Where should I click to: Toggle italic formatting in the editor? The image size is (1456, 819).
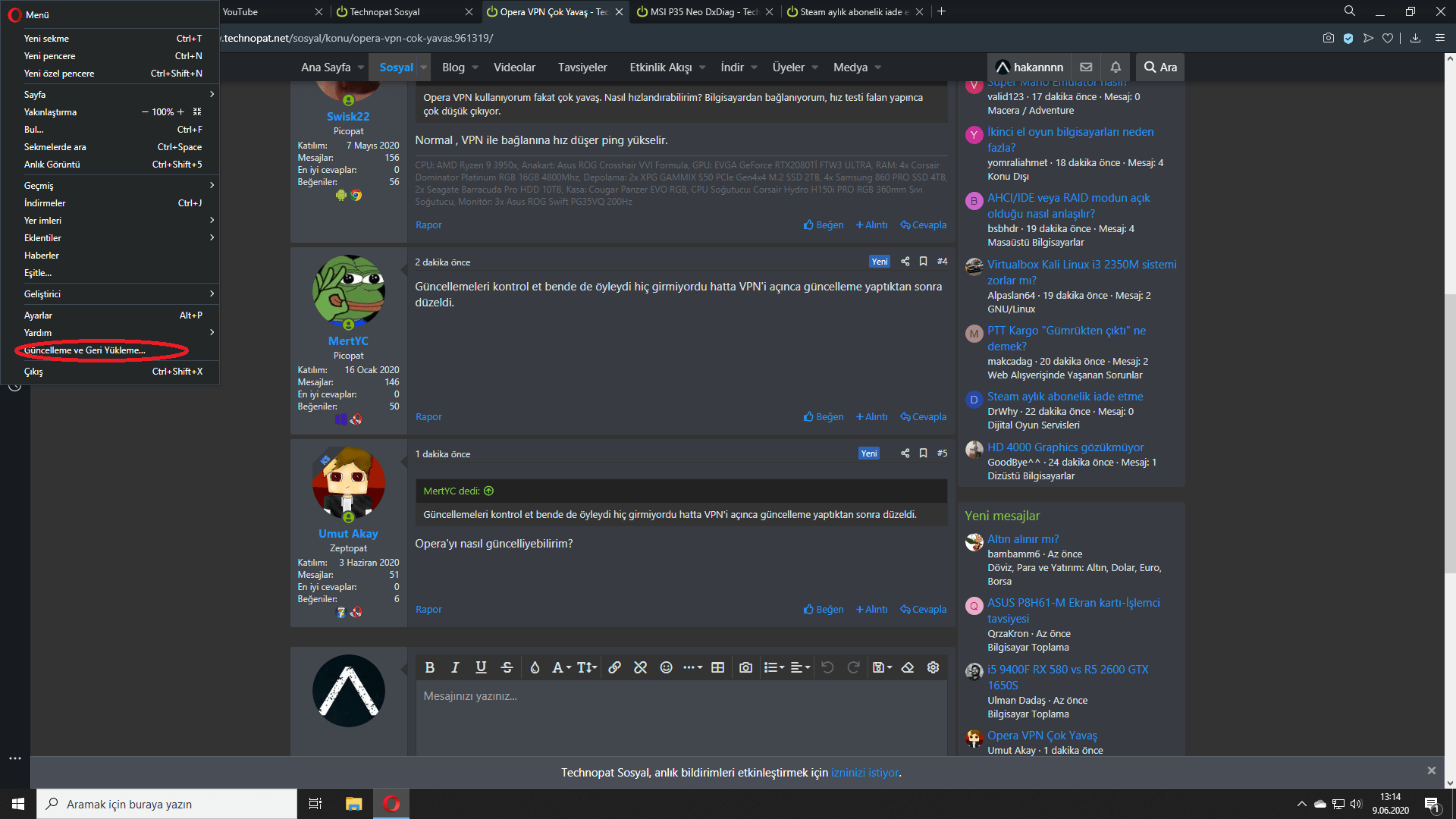tap(455, 667)
